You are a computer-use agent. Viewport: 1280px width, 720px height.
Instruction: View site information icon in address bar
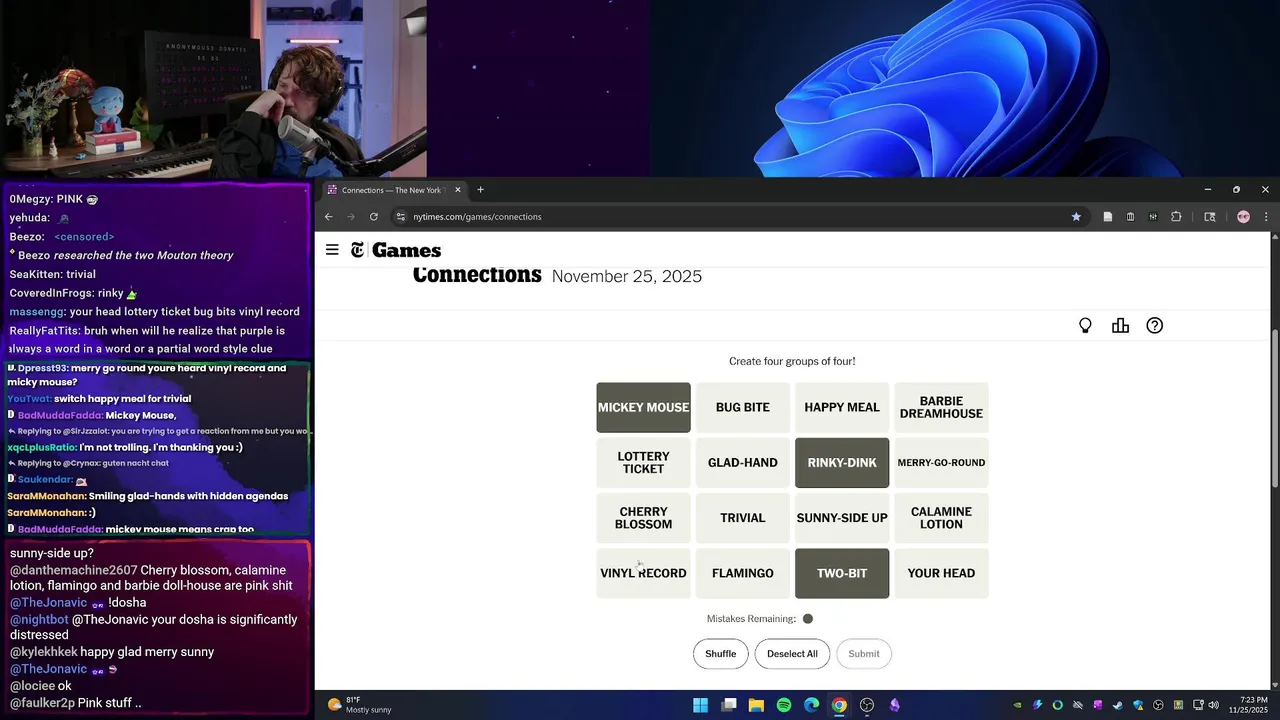tap(401, 217)
